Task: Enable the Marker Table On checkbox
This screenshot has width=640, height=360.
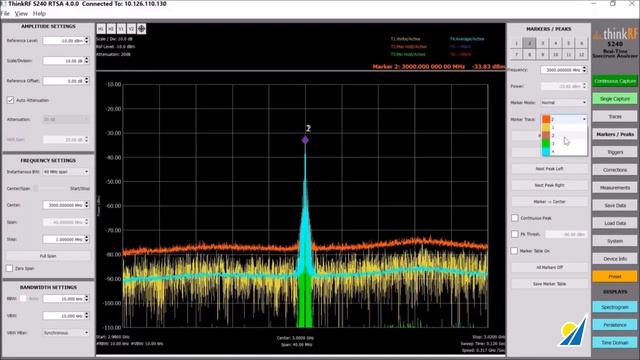Action: tap(515, 251)
